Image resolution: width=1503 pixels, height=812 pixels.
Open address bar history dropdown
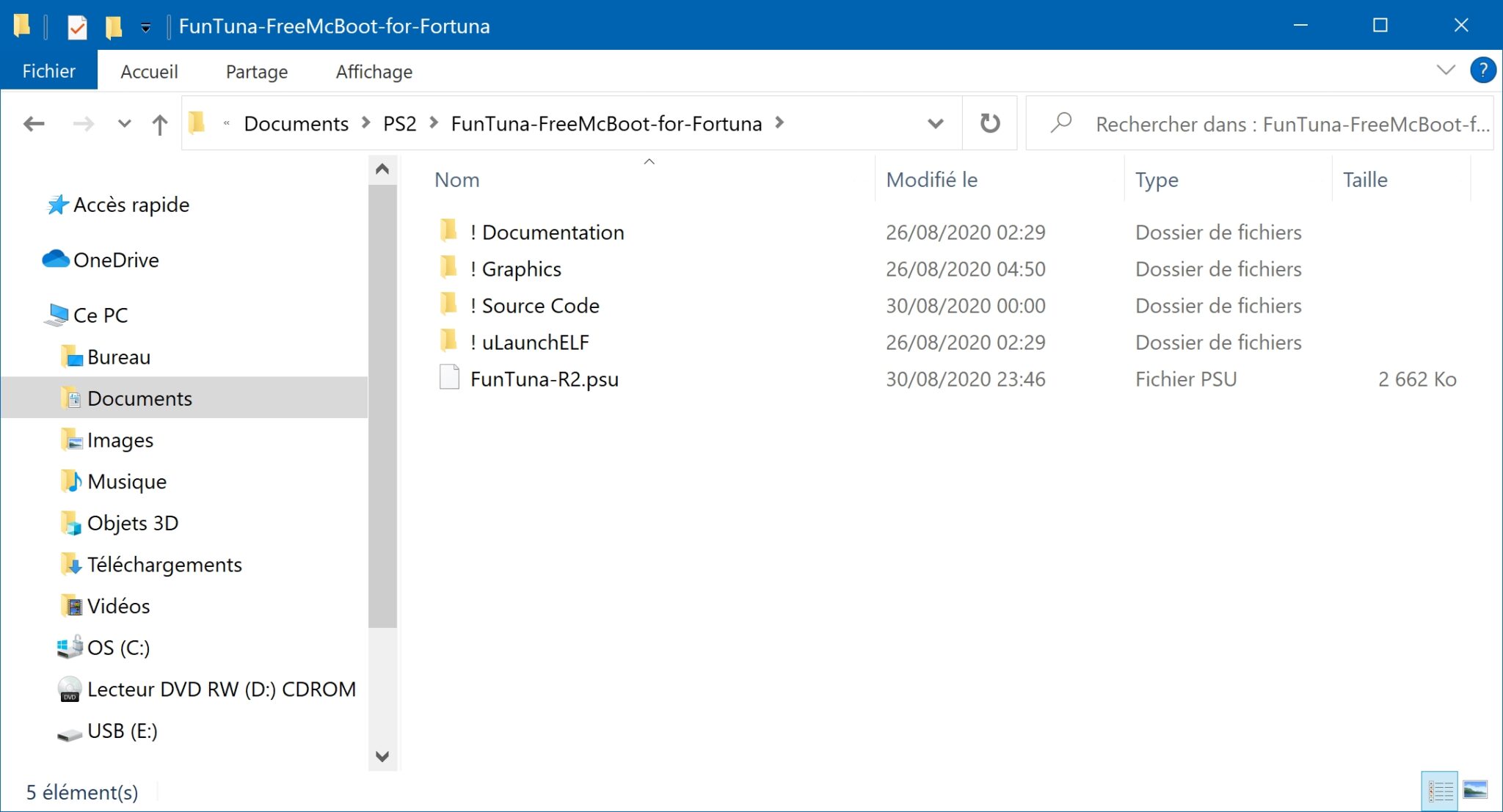935,124
